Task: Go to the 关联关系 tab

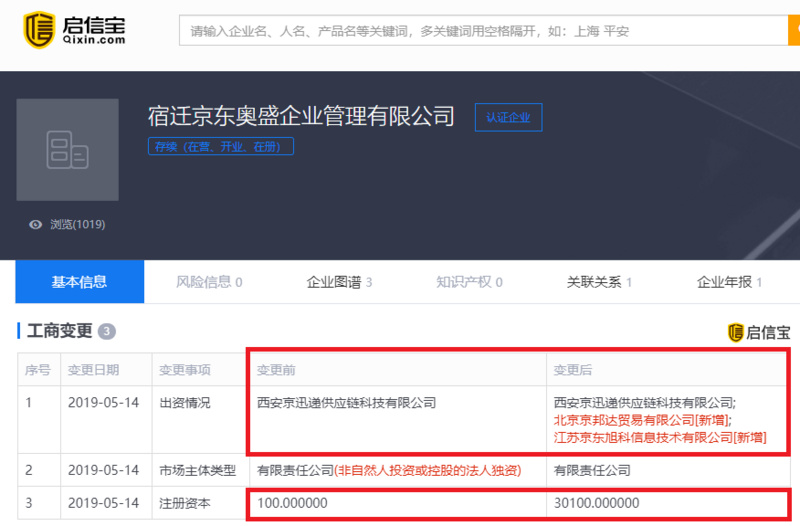Action: pos(599,282)
